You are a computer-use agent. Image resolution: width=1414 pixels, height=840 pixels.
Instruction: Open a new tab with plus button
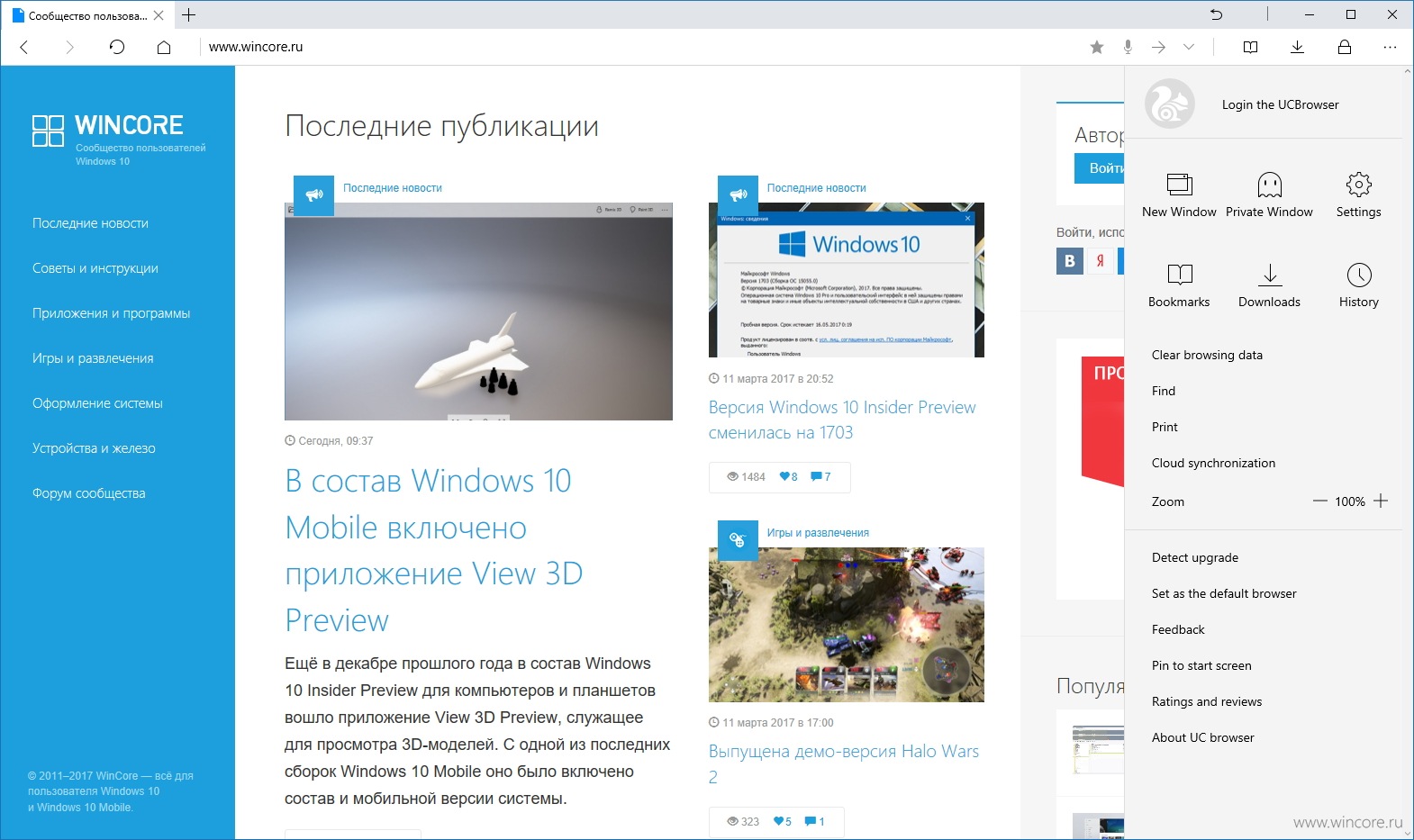tap(188, 14)
